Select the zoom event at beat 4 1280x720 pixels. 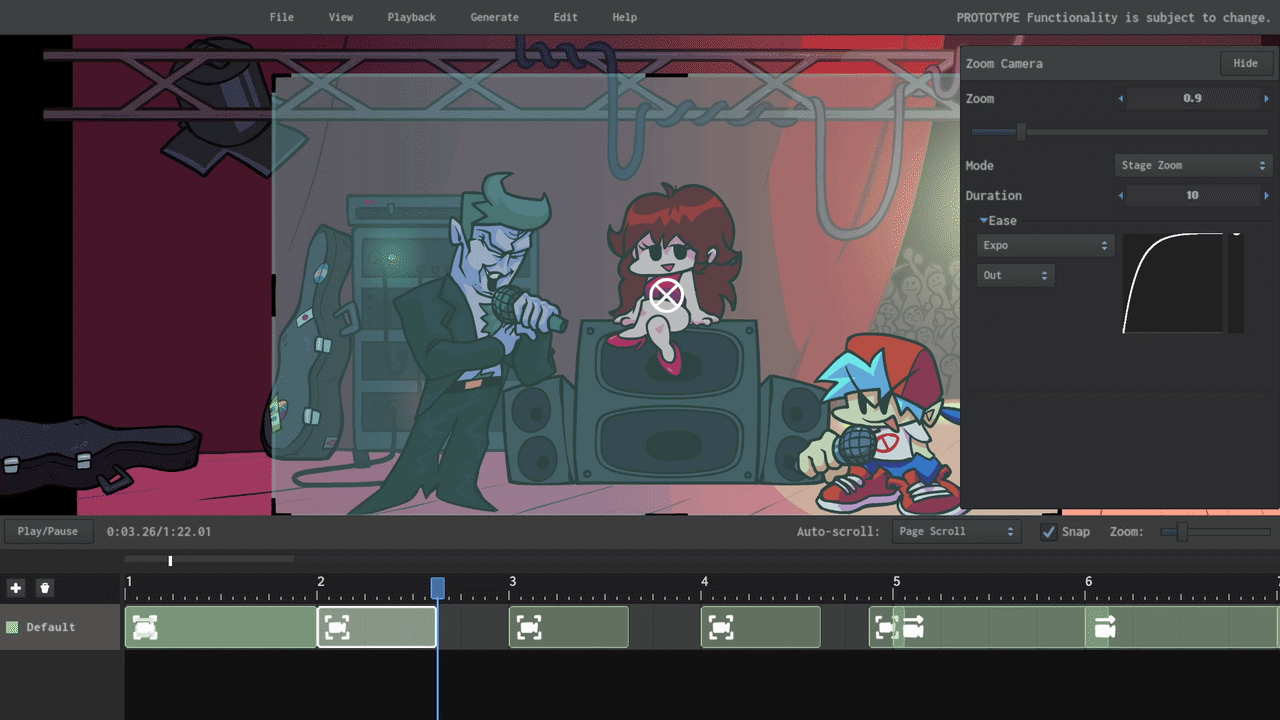[x=721, y=627]
